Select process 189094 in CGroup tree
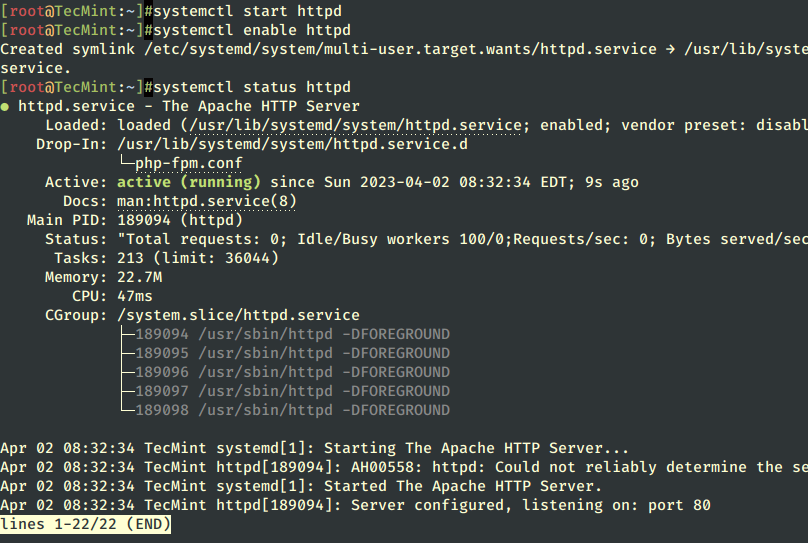 point(293,334)
